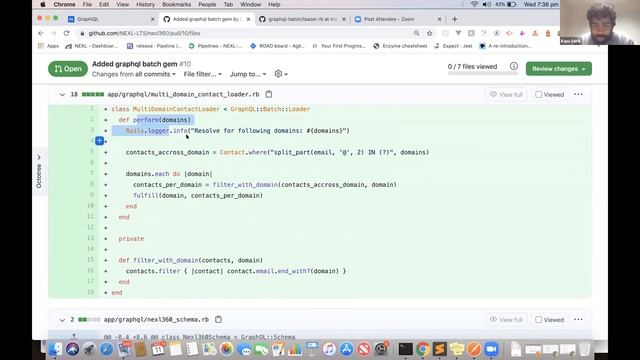
Task: Switch to Chrome in the dock
Action: [423, 349]
